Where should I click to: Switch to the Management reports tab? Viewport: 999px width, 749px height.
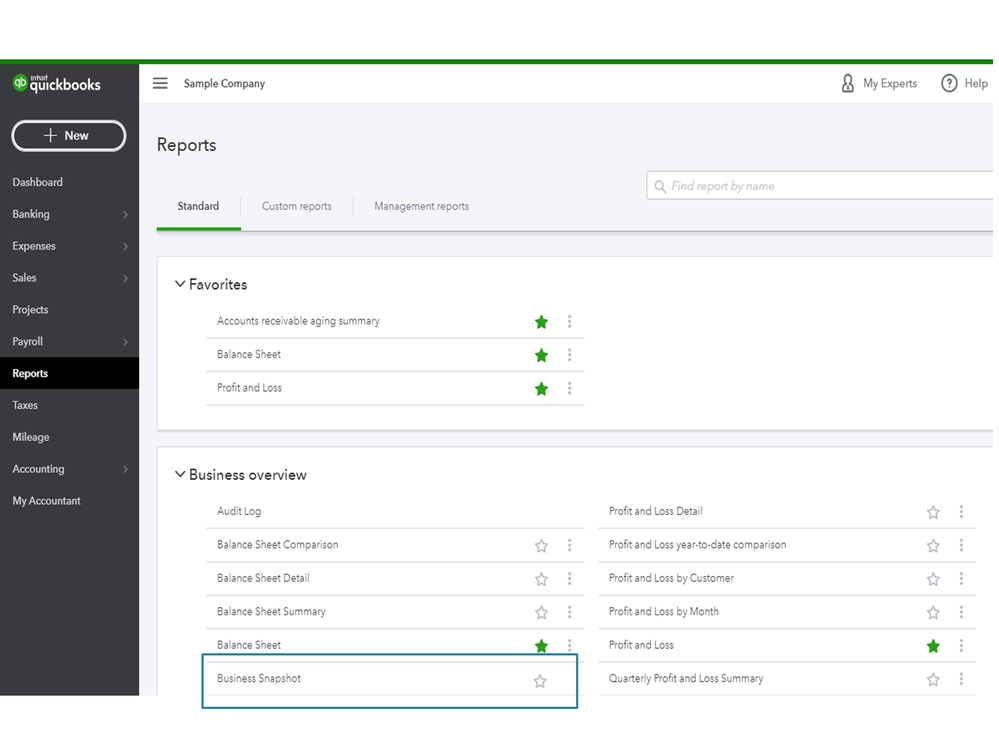point(421,206)
